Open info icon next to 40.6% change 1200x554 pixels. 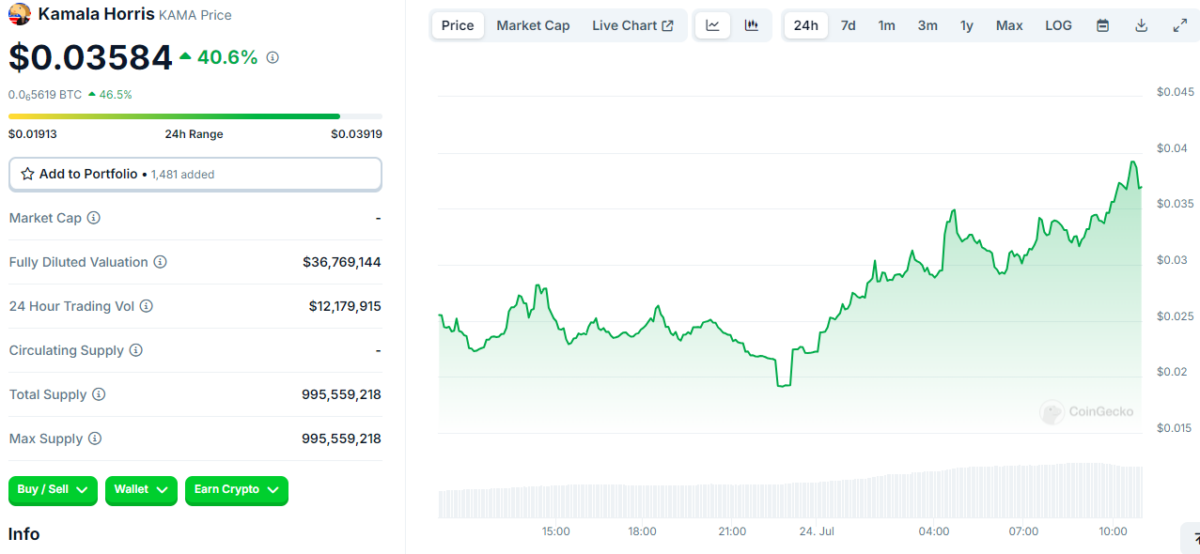272,58
